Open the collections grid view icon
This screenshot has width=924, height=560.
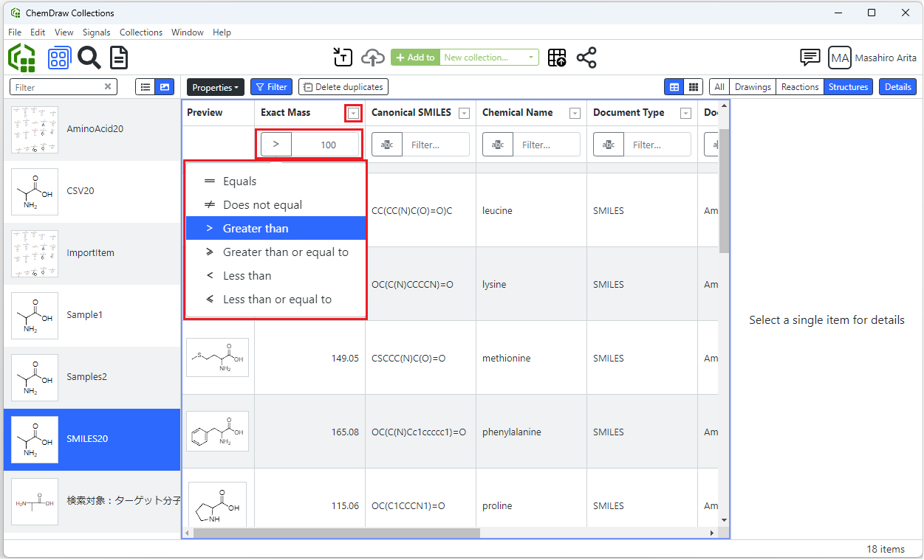[x=59, y=58]
